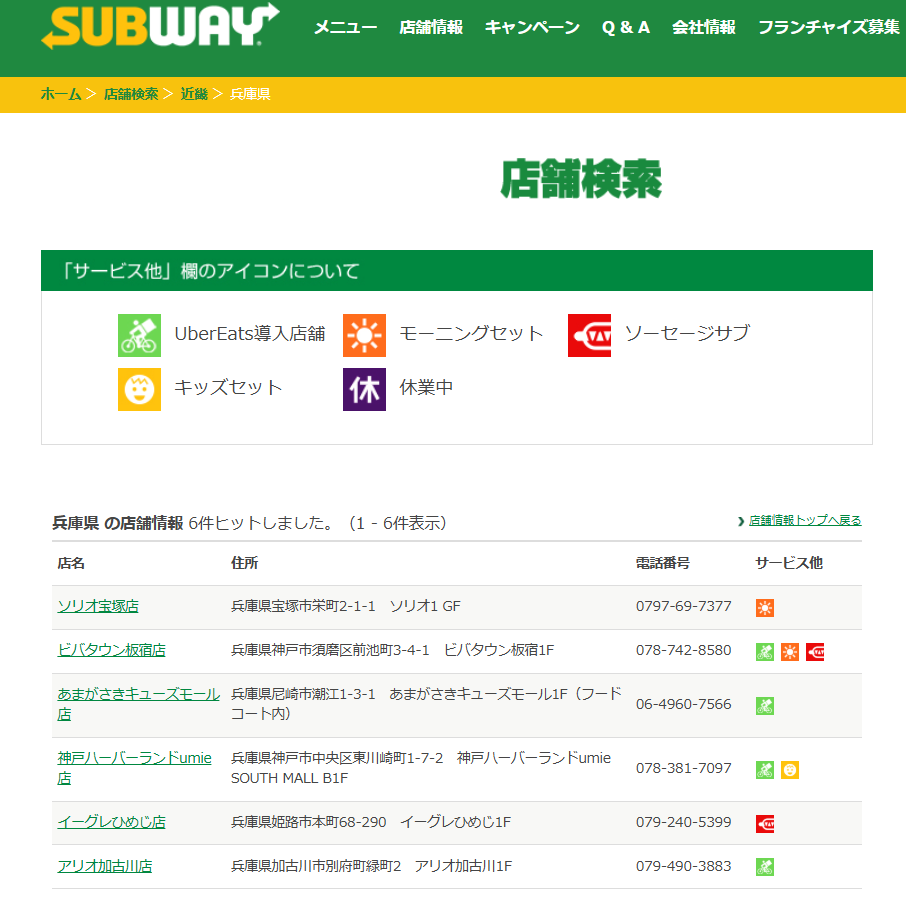Click phone number 078-742-8580

683,650
